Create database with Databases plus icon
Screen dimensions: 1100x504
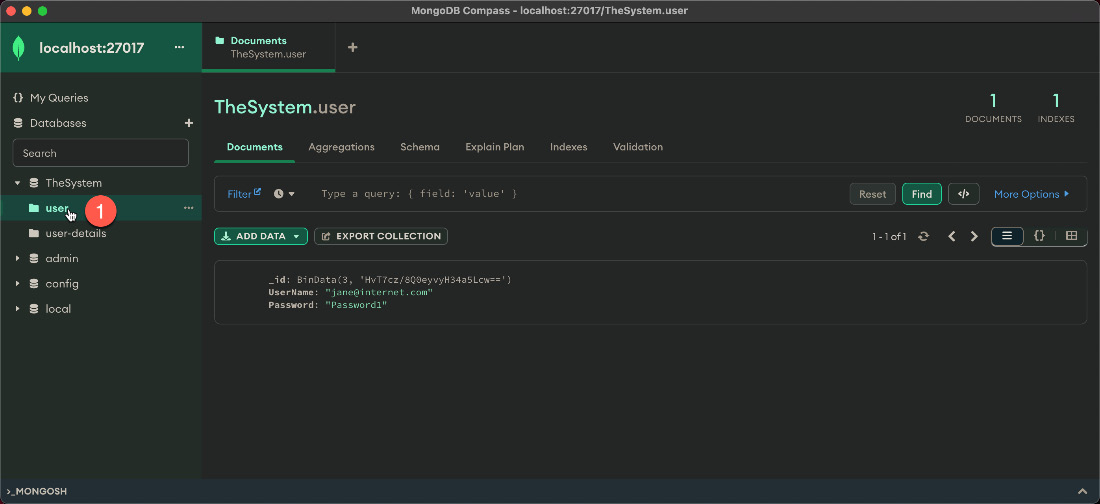tap(188, 124)
